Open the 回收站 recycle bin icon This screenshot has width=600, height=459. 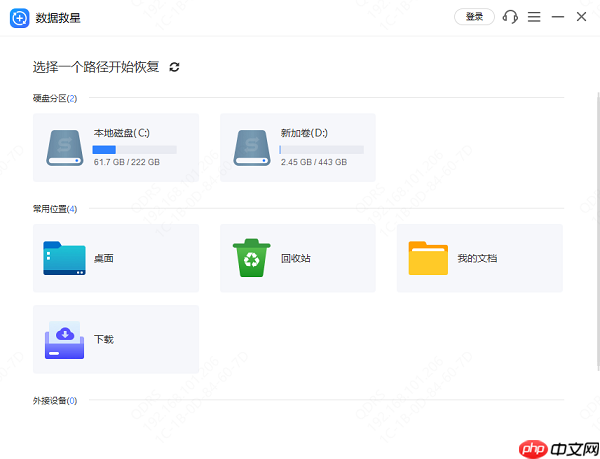[252, 258]
